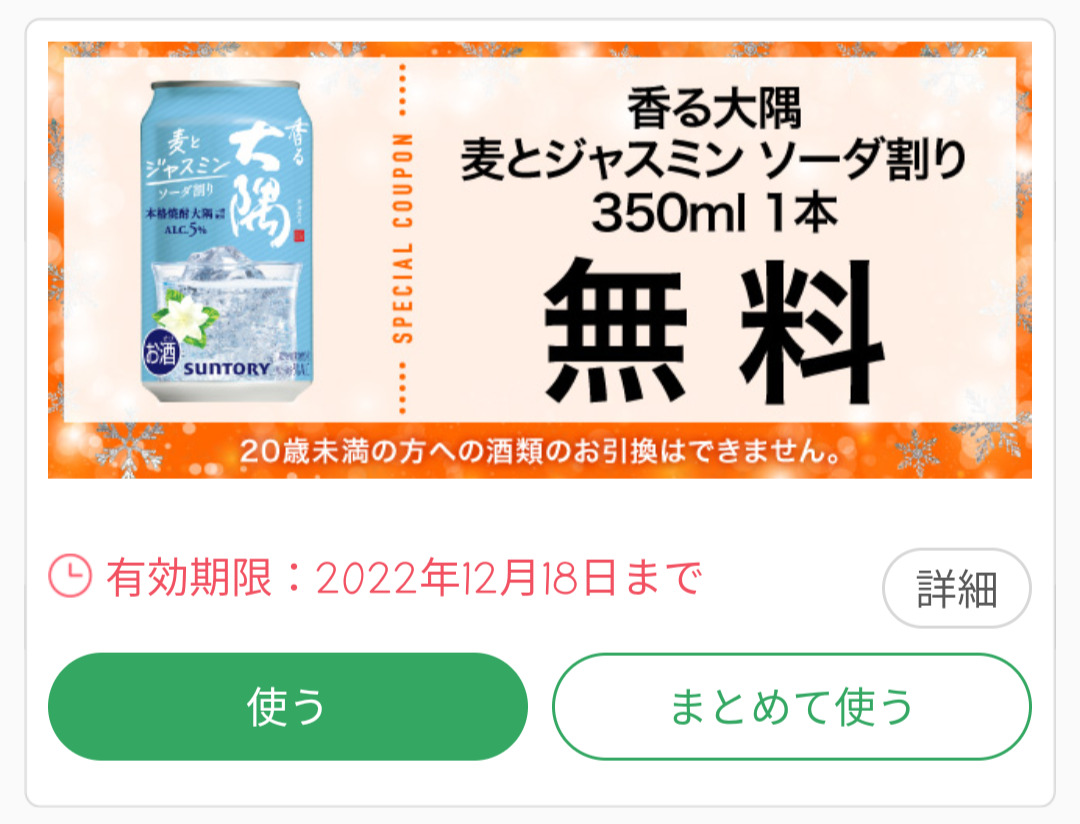This screenshot has height=824, width=1080.
Task: Tap the green 使う button
Action: (x=288, y=707)
